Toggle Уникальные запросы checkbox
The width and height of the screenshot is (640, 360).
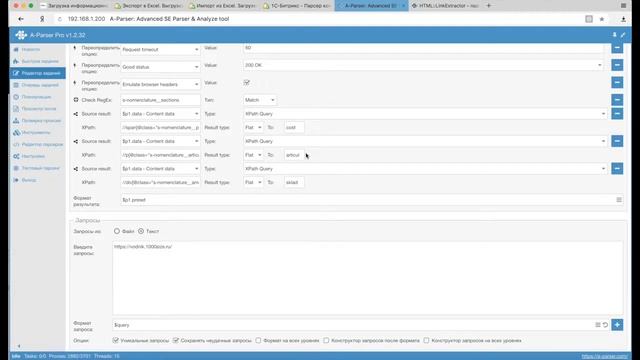[116, 340]
